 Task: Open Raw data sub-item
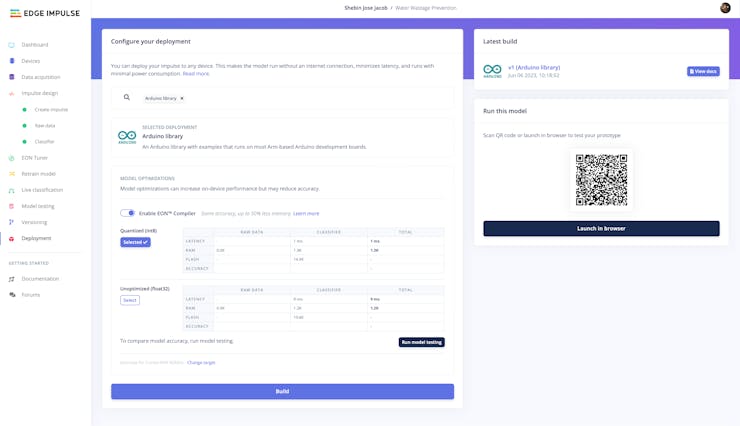coord(45,125)
